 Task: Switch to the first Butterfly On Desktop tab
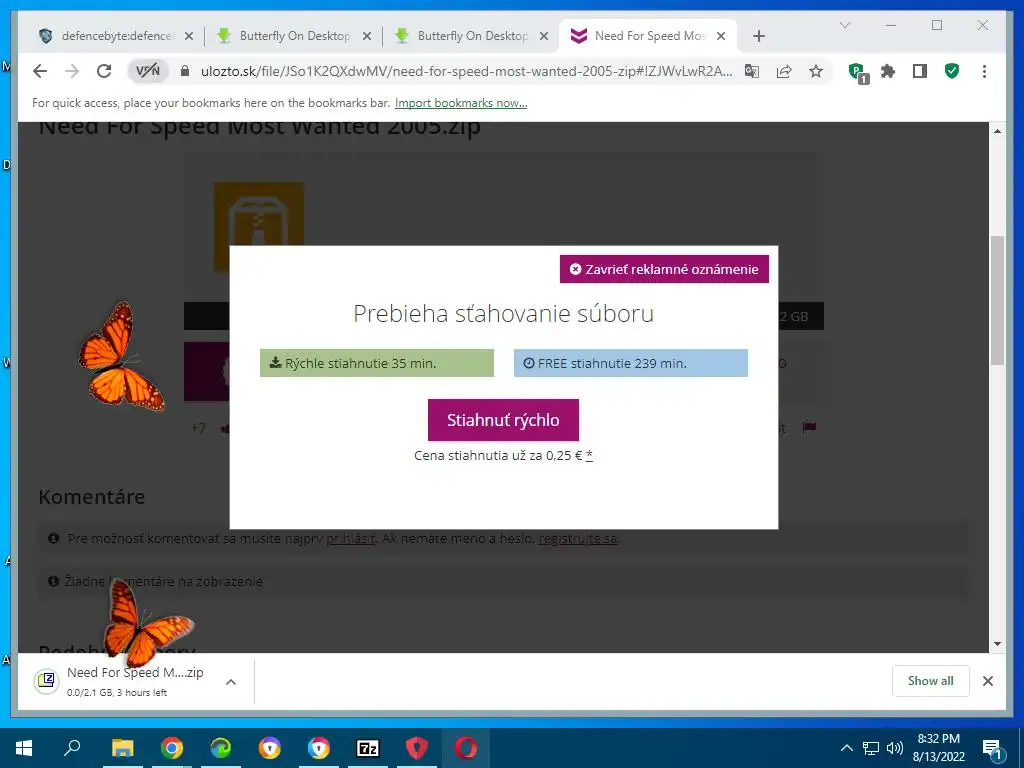[x=294, y=36]
